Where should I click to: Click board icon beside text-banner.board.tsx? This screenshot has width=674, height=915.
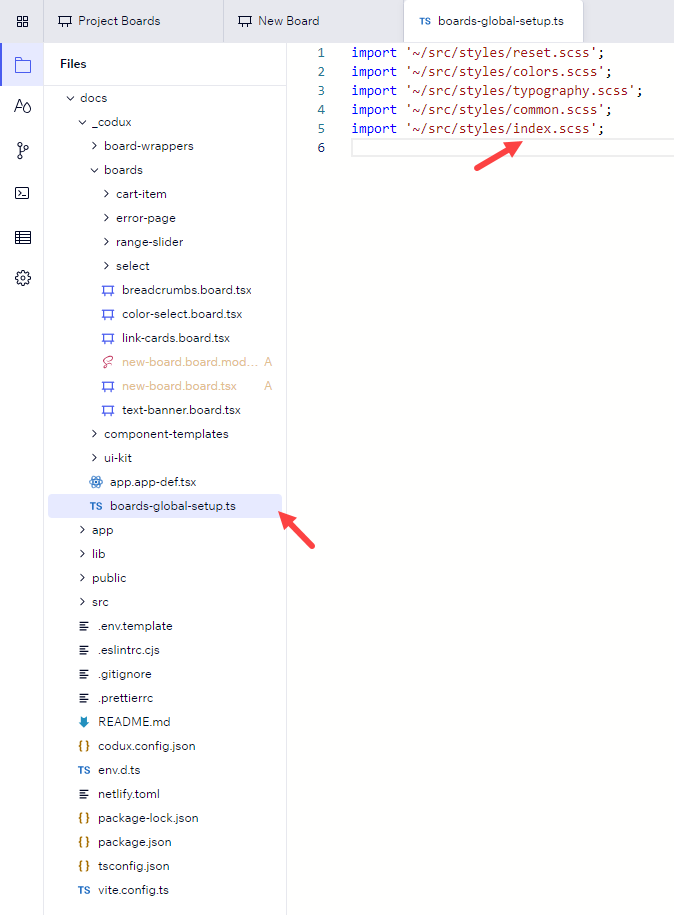pos(108,410)
